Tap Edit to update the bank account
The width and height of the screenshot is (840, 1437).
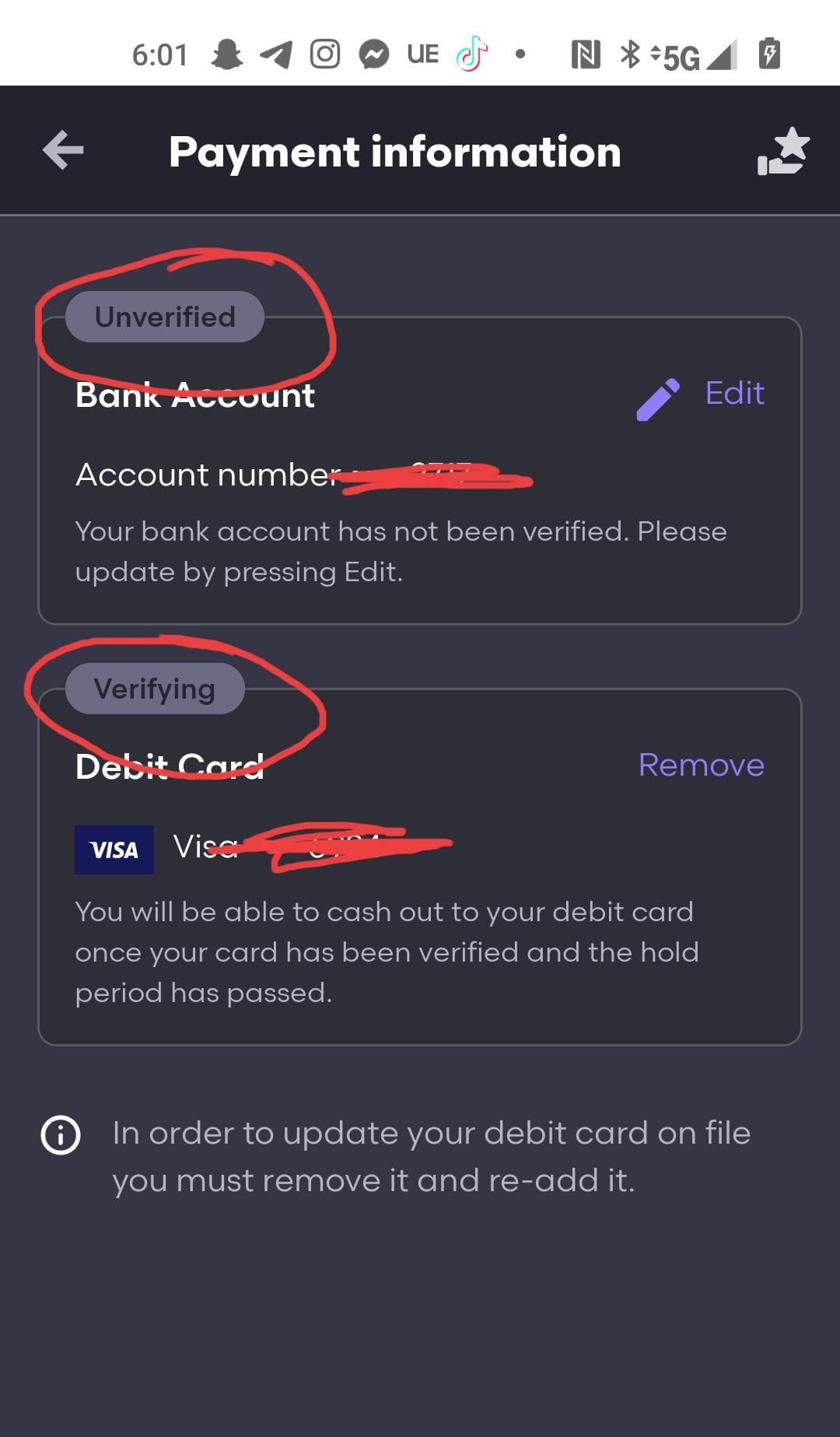733,393
